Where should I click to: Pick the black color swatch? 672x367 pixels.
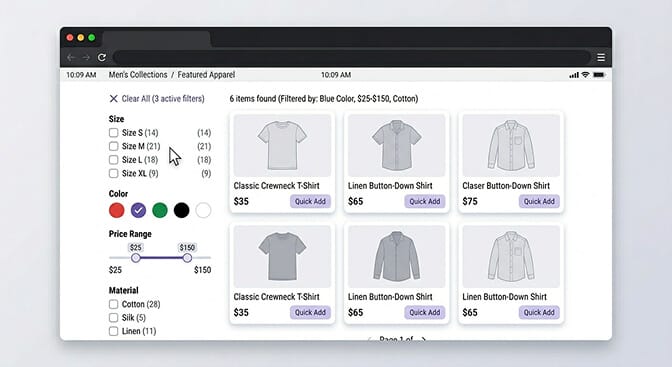point(181,211)
